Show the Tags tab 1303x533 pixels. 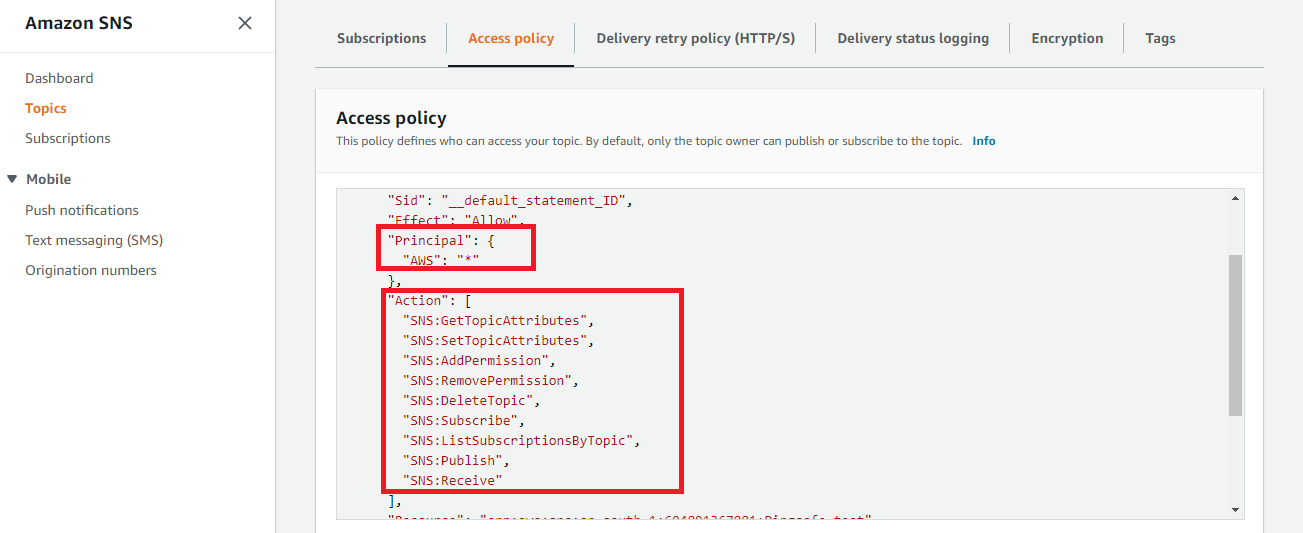point(1160,38)
